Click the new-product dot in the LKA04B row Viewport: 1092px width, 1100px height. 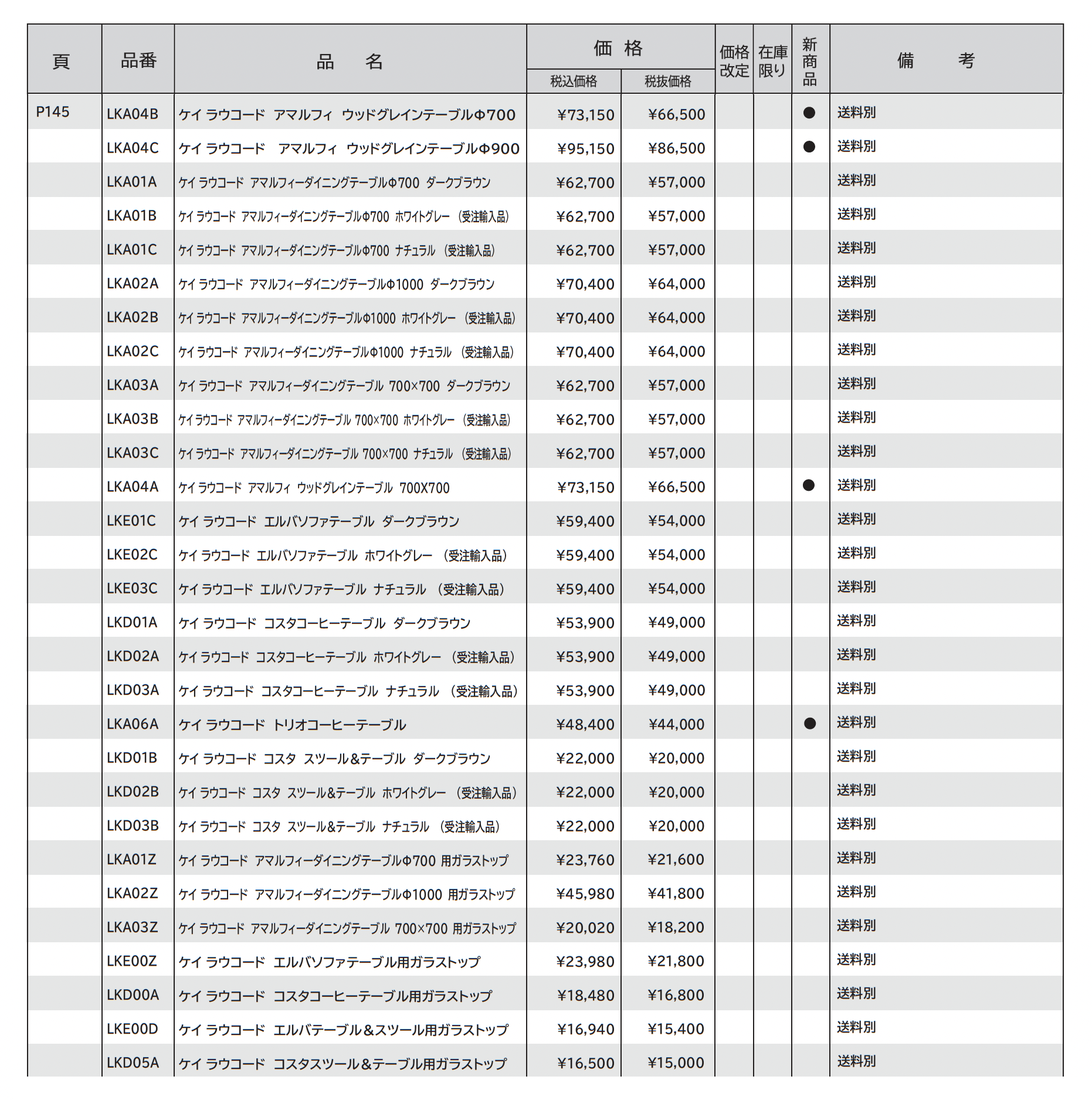coord(809,113)
